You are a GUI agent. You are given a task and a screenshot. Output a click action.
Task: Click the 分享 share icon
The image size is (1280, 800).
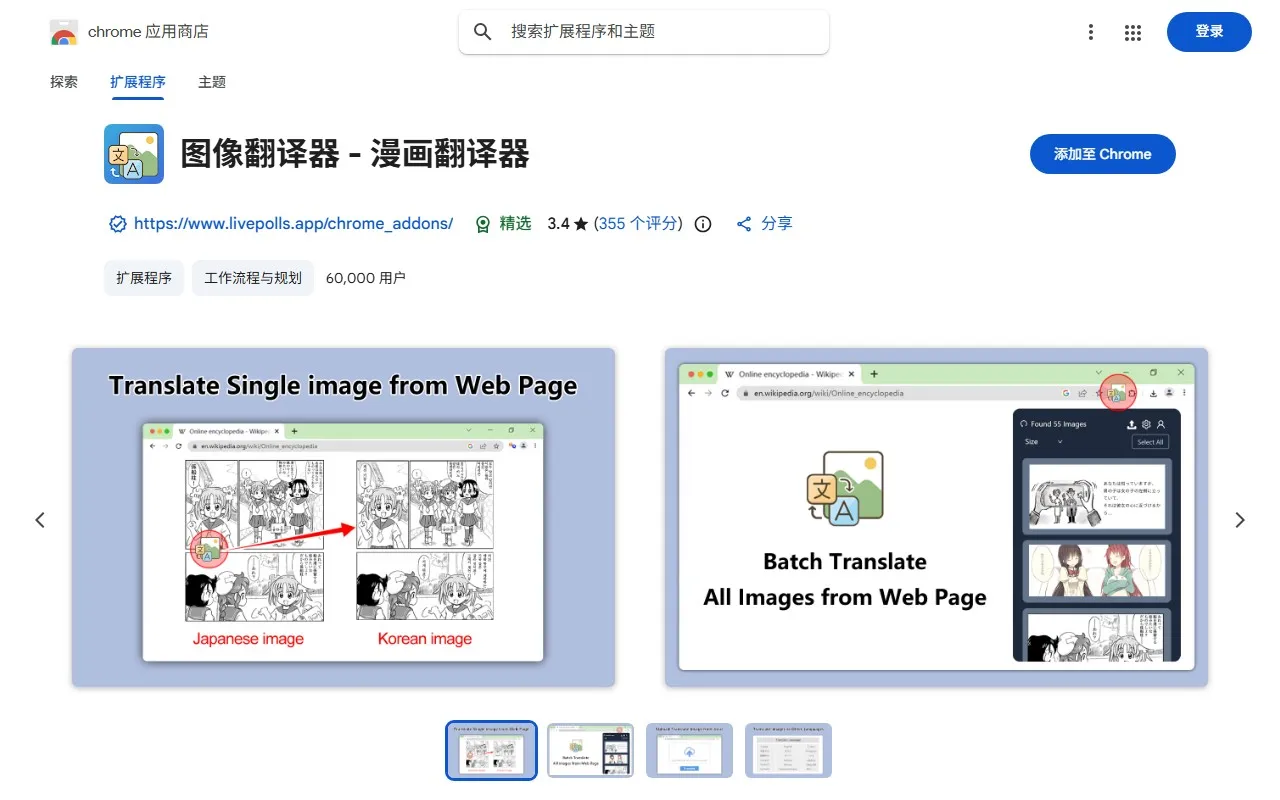(x=745, y=224)
